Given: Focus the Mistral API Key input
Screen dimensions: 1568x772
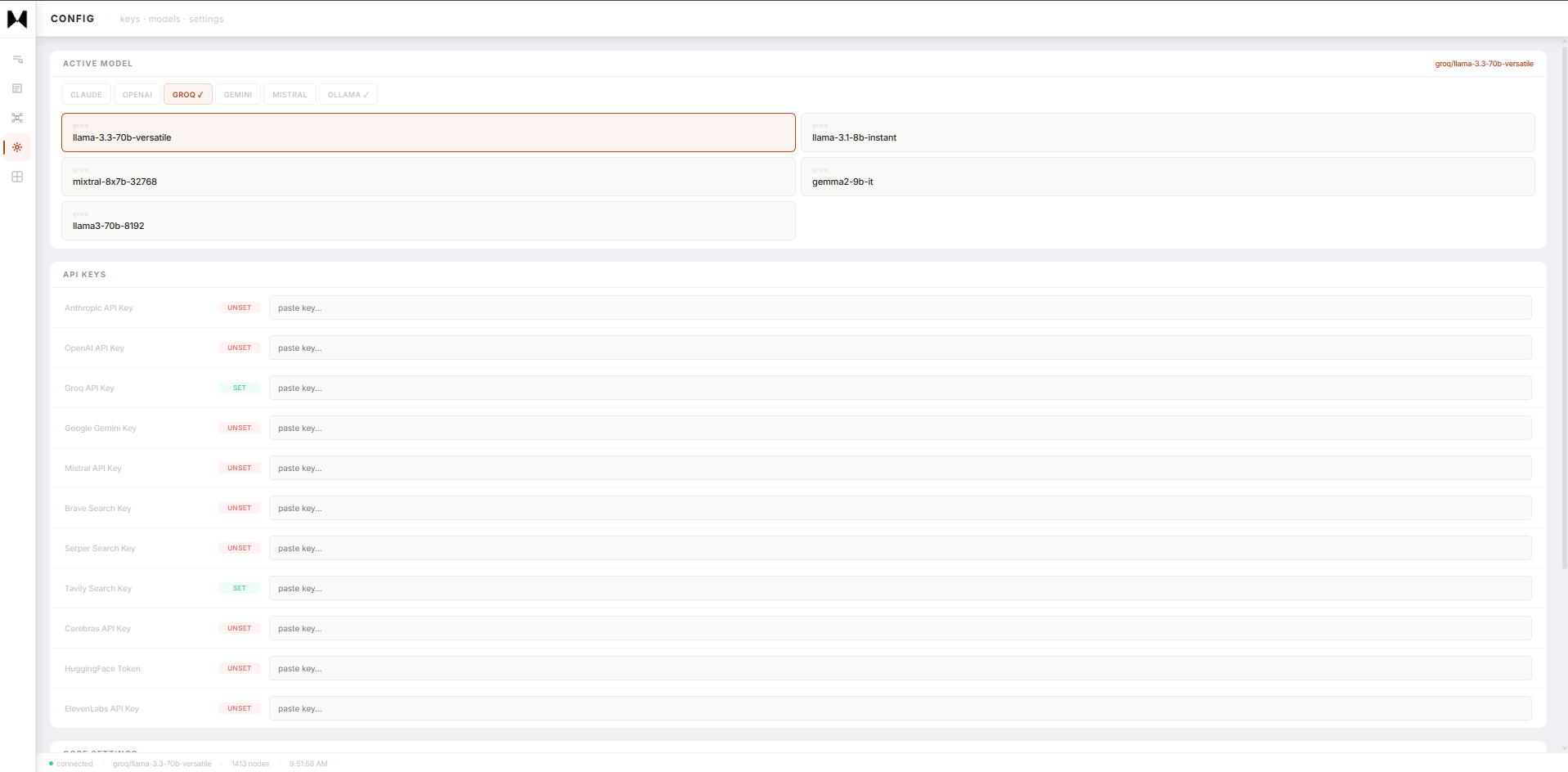Looking at the screenshot, I should (901, 468).
